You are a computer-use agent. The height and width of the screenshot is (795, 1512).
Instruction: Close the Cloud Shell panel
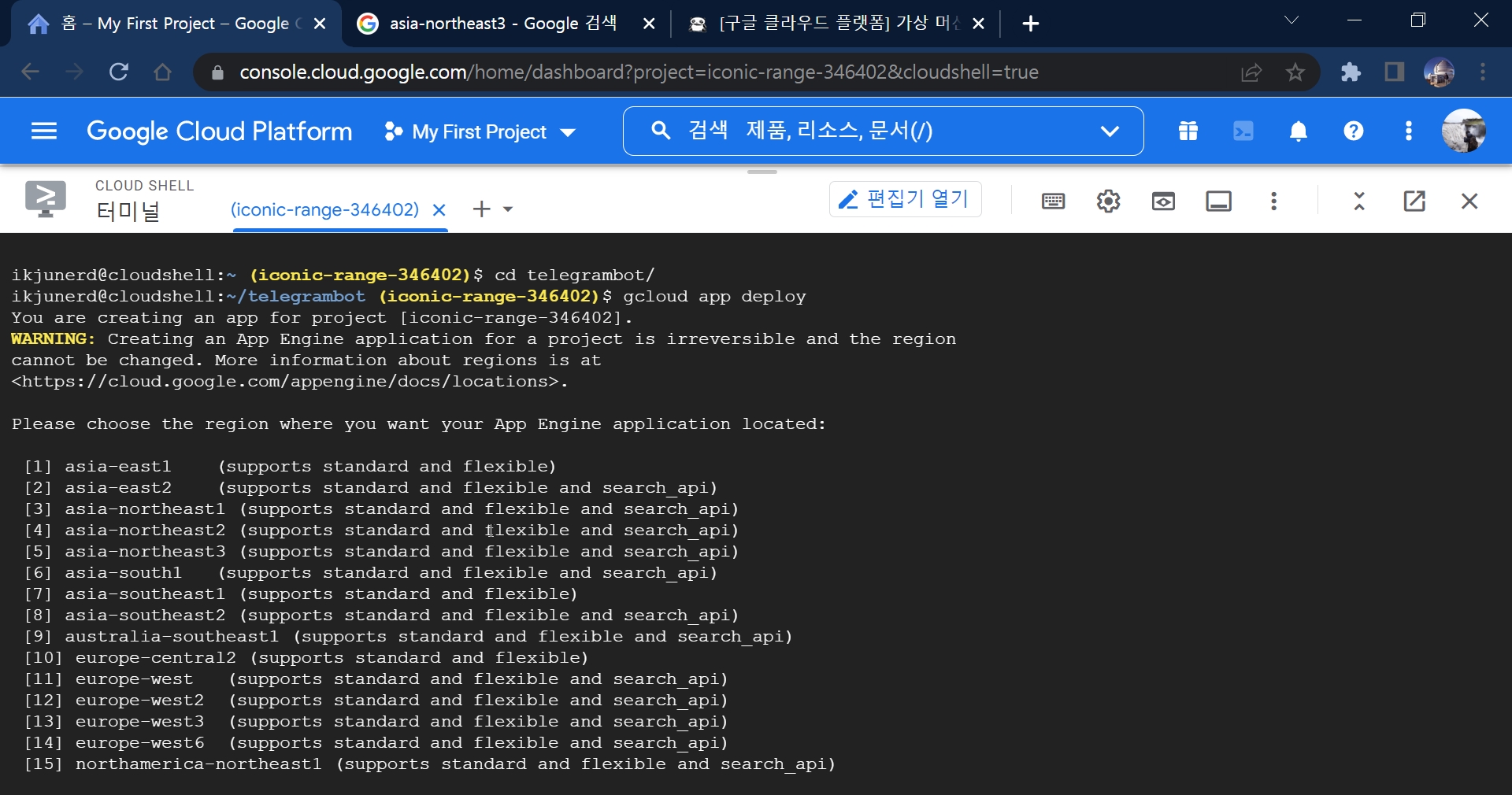point(1469,202)
